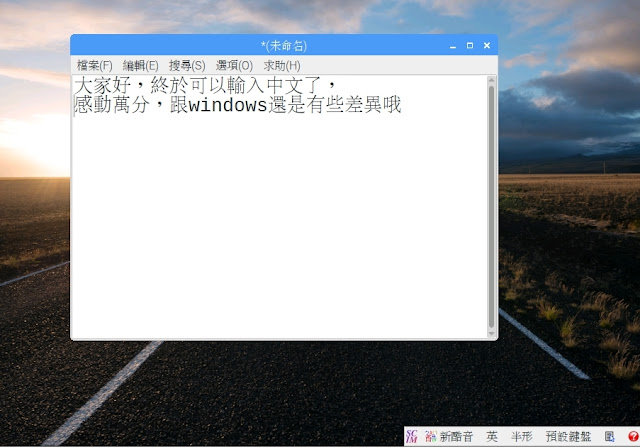
Task: Open the 求助(H) menu
Action: pos(282,65)
